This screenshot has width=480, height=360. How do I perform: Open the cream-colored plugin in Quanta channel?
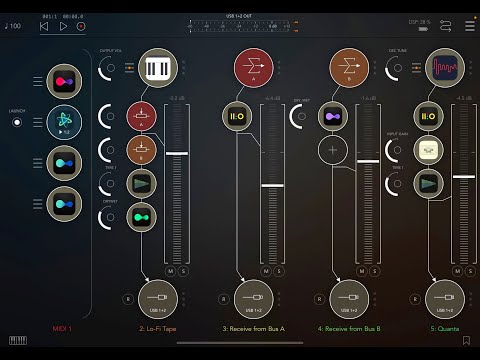click(428, 150)
